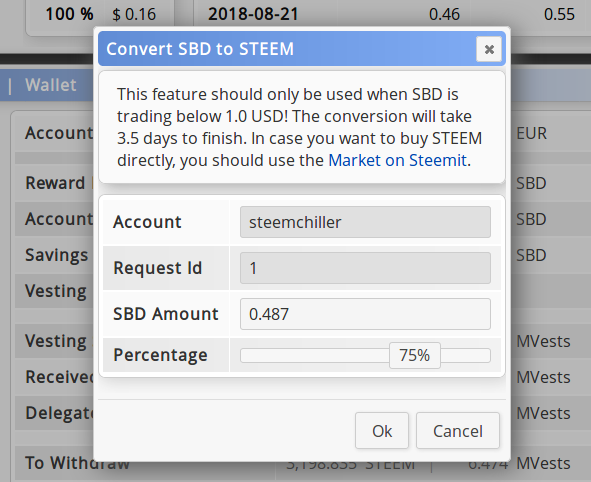This screenshot has width=591, height=482.
Task: Click the 75% percentage slider handle
Action: click(415, 355)
